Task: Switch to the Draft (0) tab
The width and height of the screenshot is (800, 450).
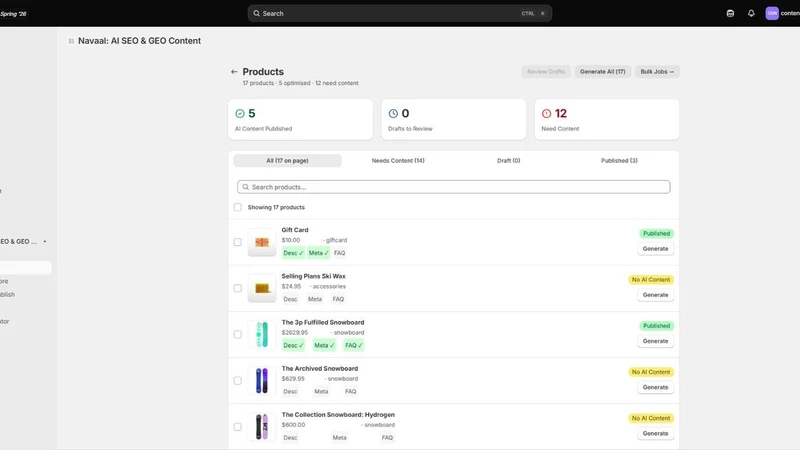Action: [509, 161]
